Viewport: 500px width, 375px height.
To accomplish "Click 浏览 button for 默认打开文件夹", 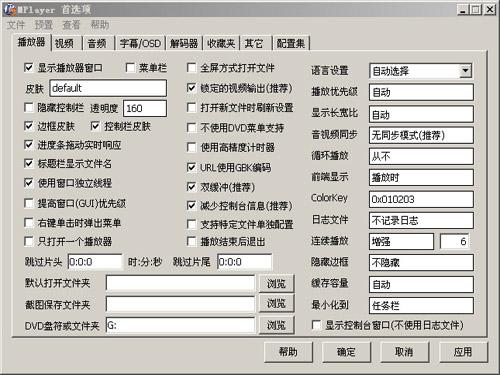I will coord(276,283).
